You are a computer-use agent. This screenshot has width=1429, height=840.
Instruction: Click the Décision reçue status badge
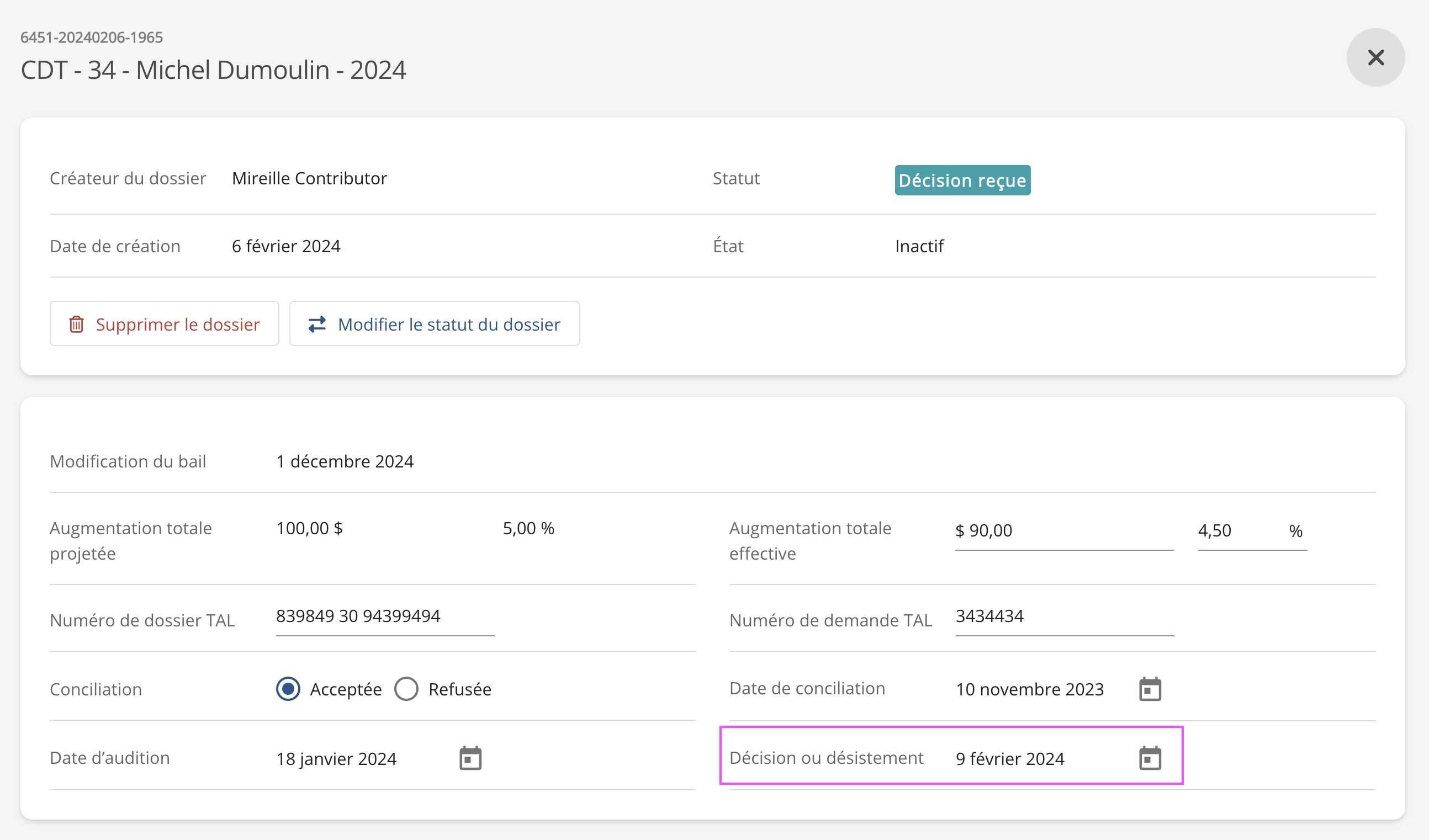(962, 180)
